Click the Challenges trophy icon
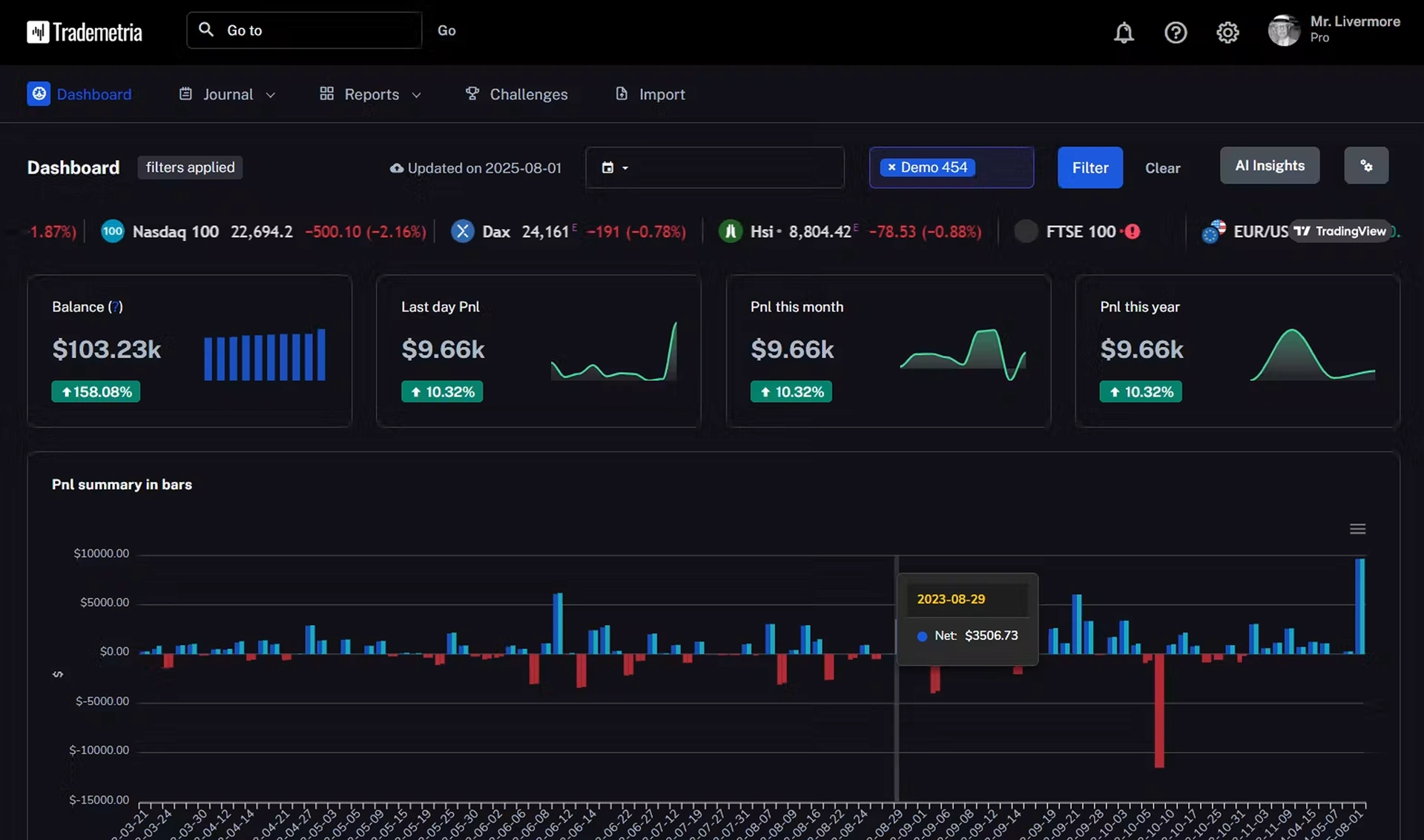 coord(472,93)
